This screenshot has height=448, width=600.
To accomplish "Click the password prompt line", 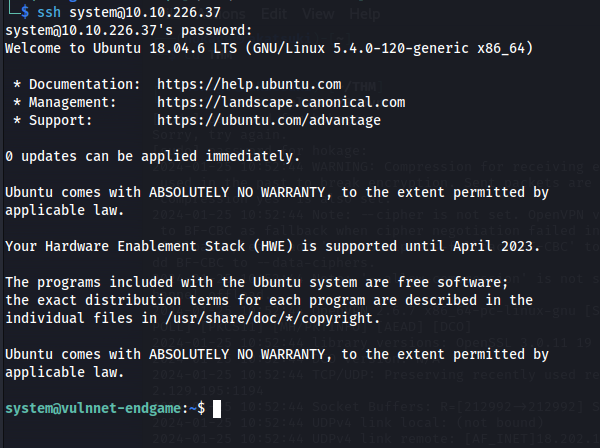I will pos(129,30).
